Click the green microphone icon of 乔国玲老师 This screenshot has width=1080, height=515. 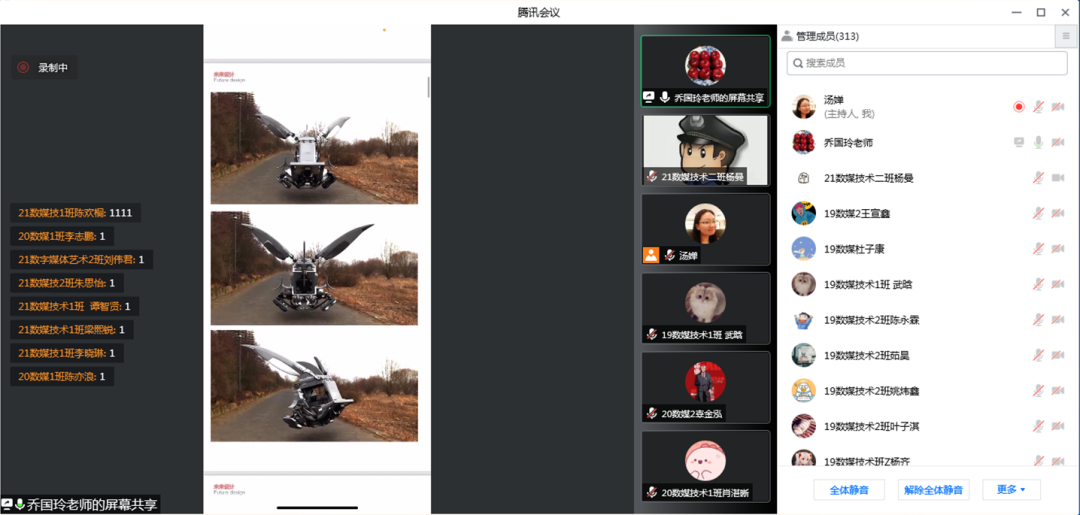tap(1038, 143)
